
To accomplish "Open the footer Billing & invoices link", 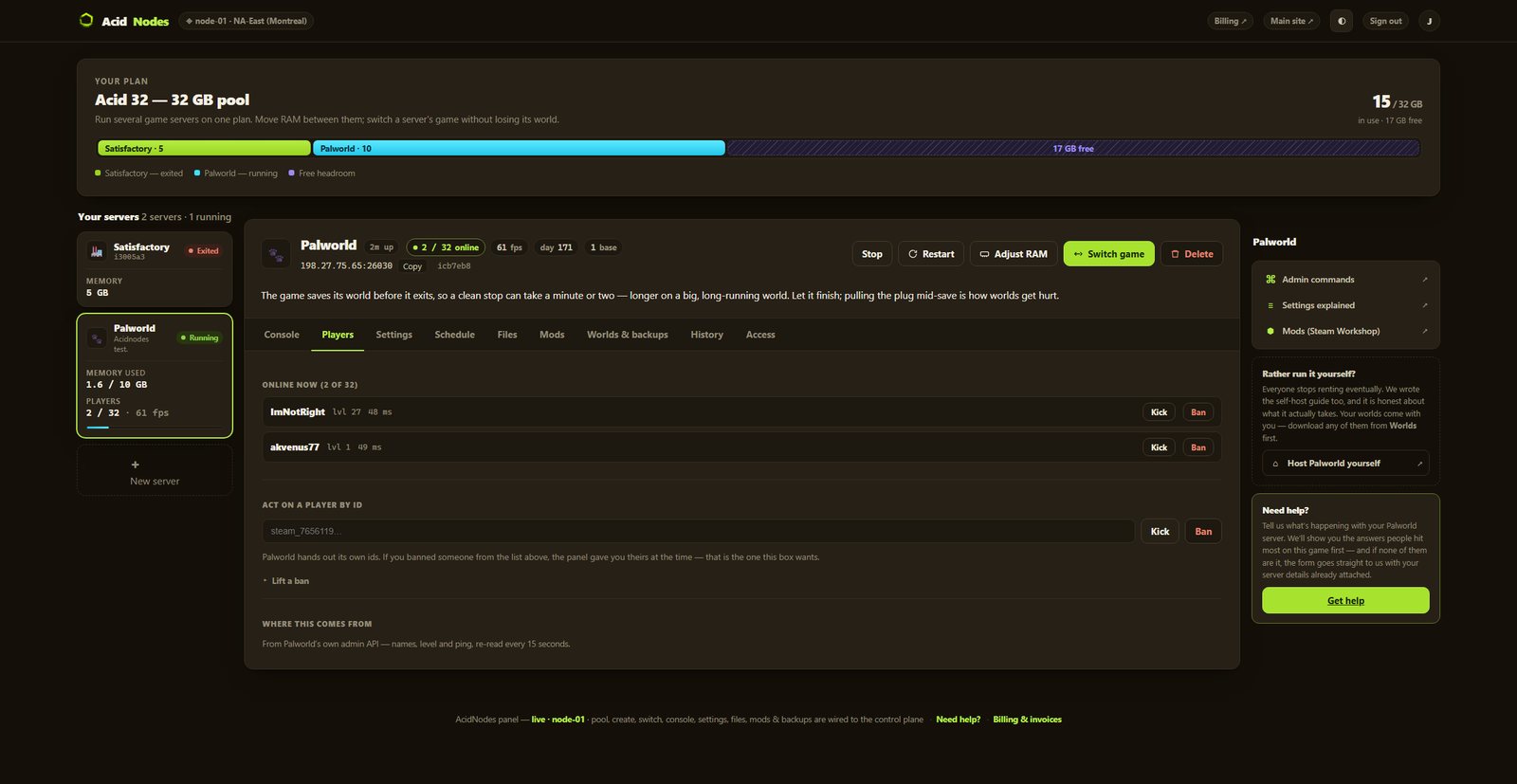I will click(1027, 720).
